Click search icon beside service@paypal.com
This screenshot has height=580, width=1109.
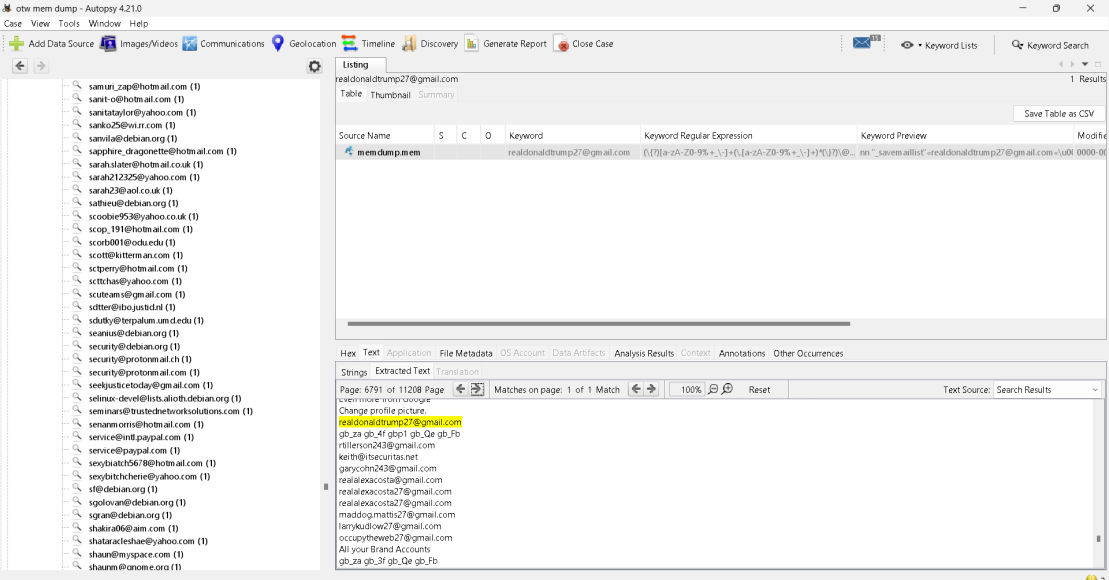pyautogui.click(x=77, y=450)
